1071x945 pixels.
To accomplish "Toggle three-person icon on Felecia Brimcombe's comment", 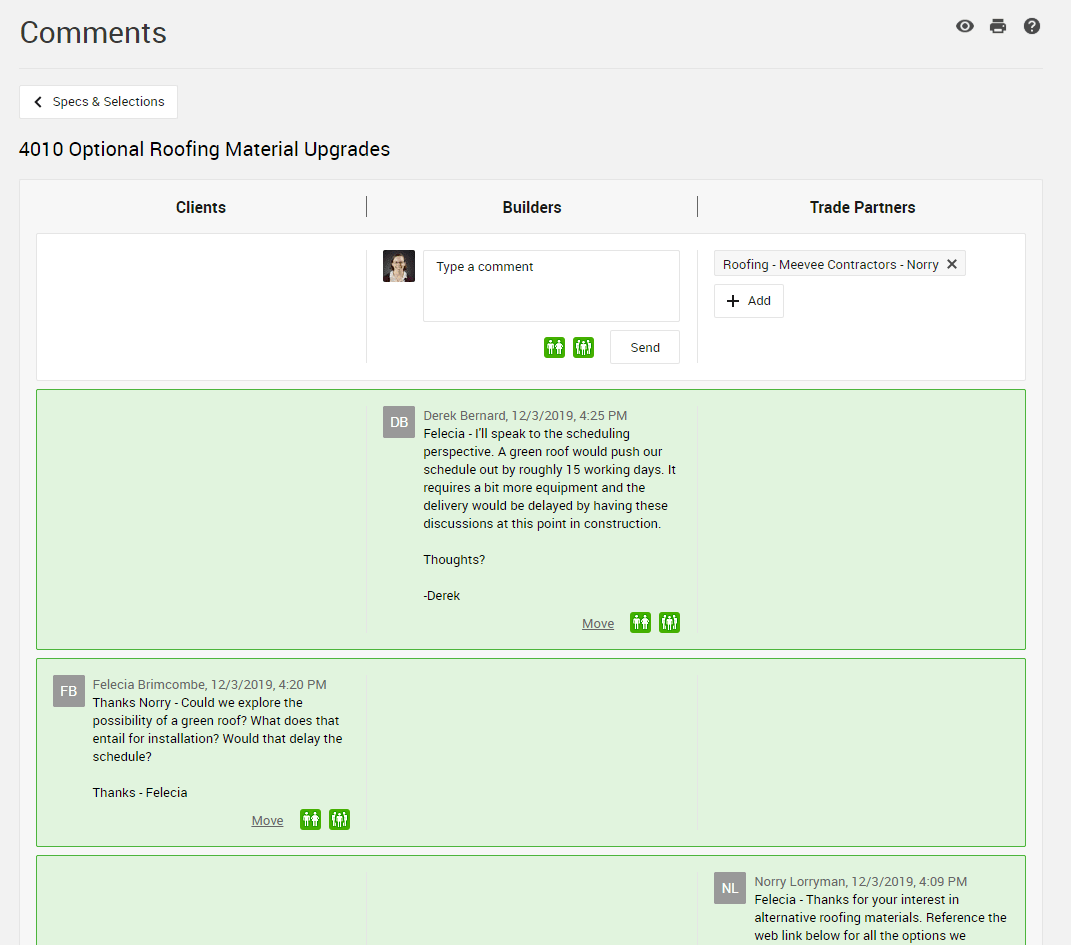I will pyautogui.click(x=340, y=819).
